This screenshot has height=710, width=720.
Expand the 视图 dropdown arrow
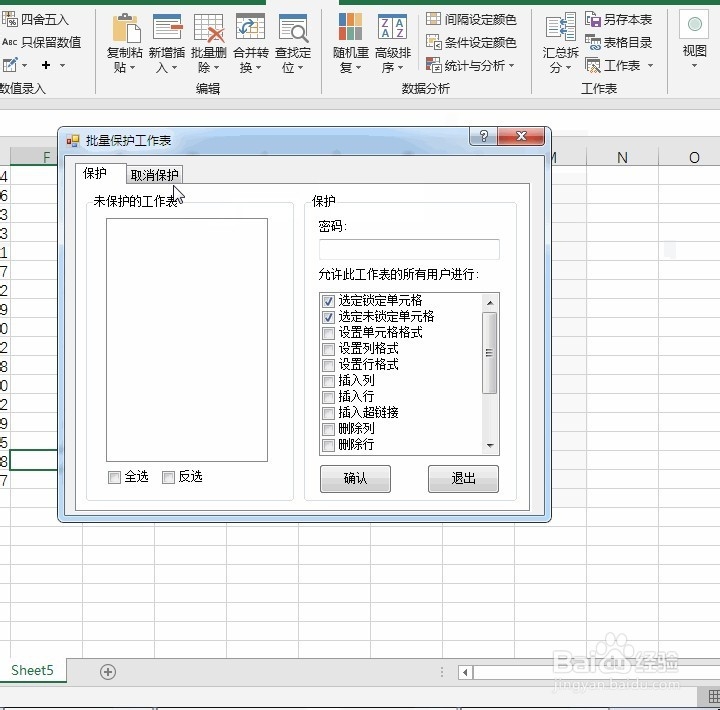694,66
